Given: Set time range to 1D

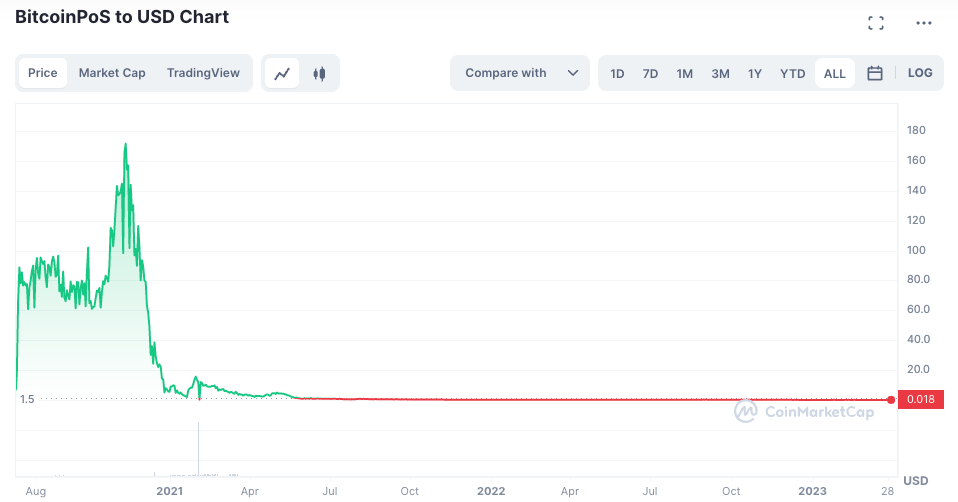Looking at the screenshot, I should [x=617, y=74].
